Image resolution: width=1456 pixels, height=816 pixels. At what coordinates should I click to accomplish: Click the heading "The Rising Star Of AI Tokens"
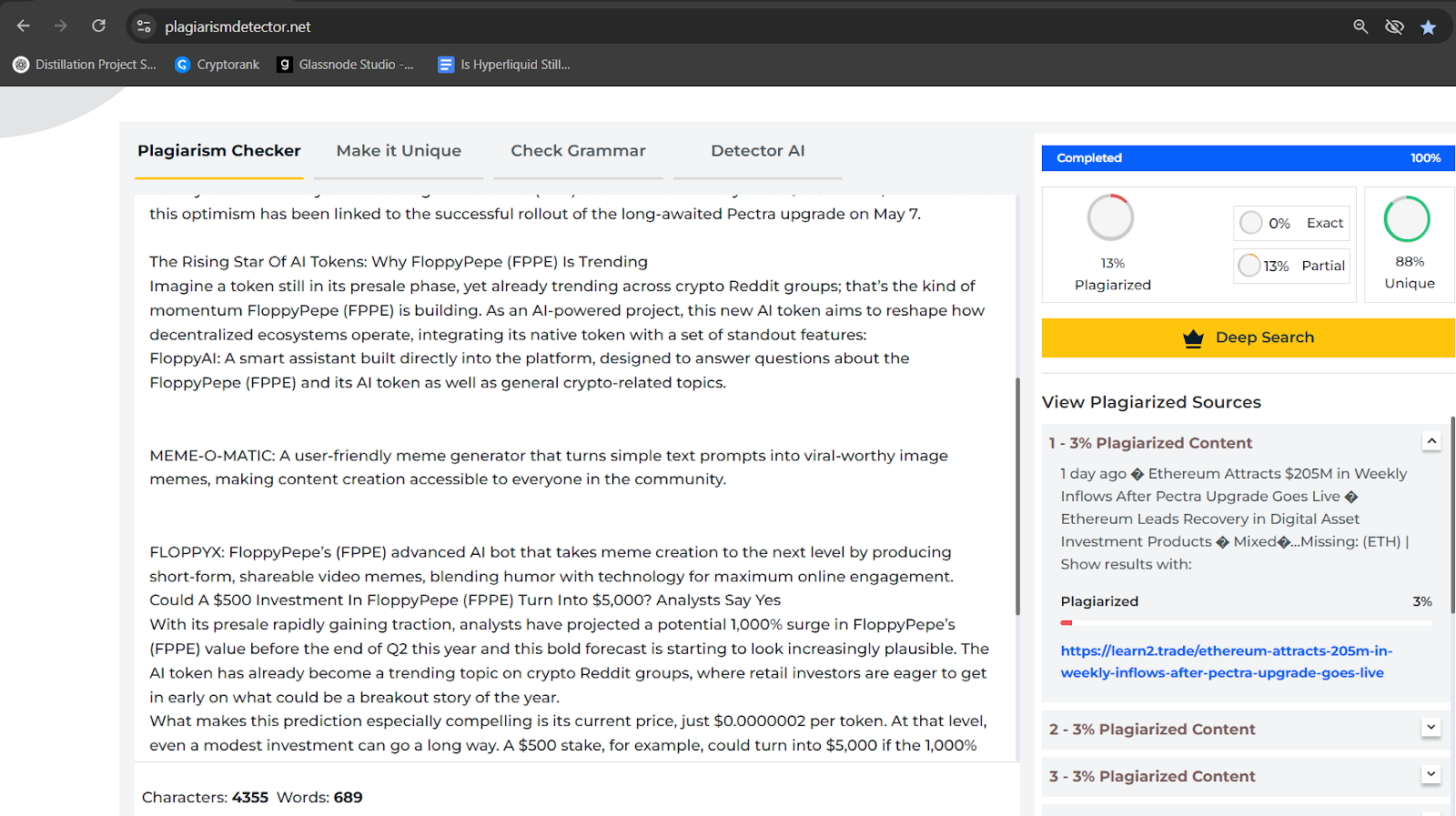click(x=399, y=262)
